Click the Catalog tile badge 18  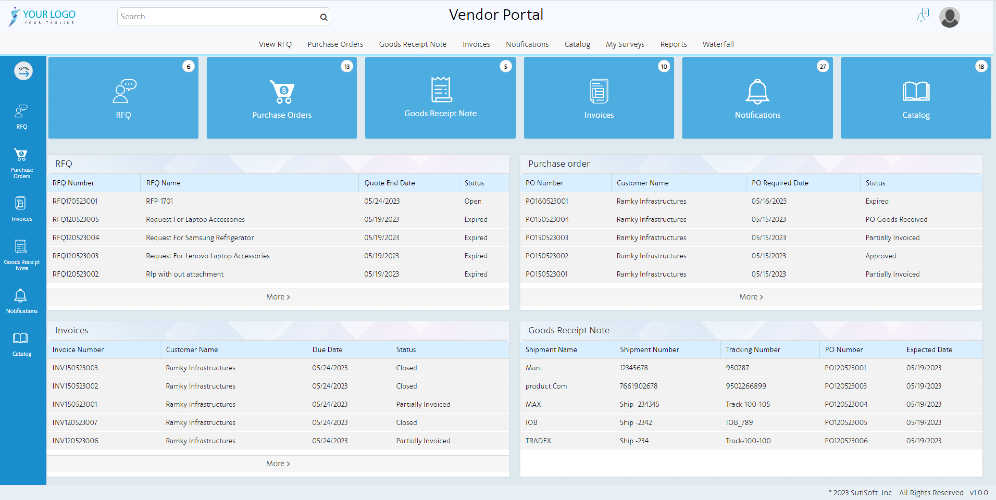click(x=981, y=67)
